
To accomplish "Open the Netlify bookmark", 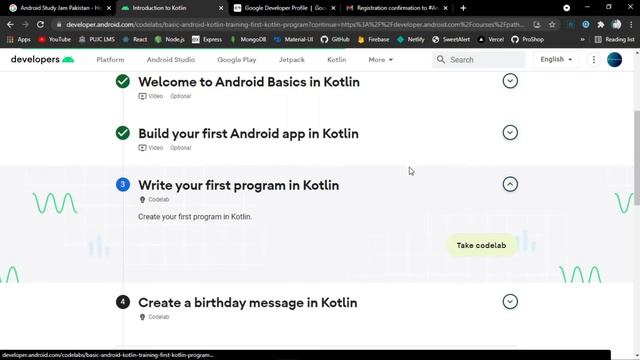I will tap(411, 40).
